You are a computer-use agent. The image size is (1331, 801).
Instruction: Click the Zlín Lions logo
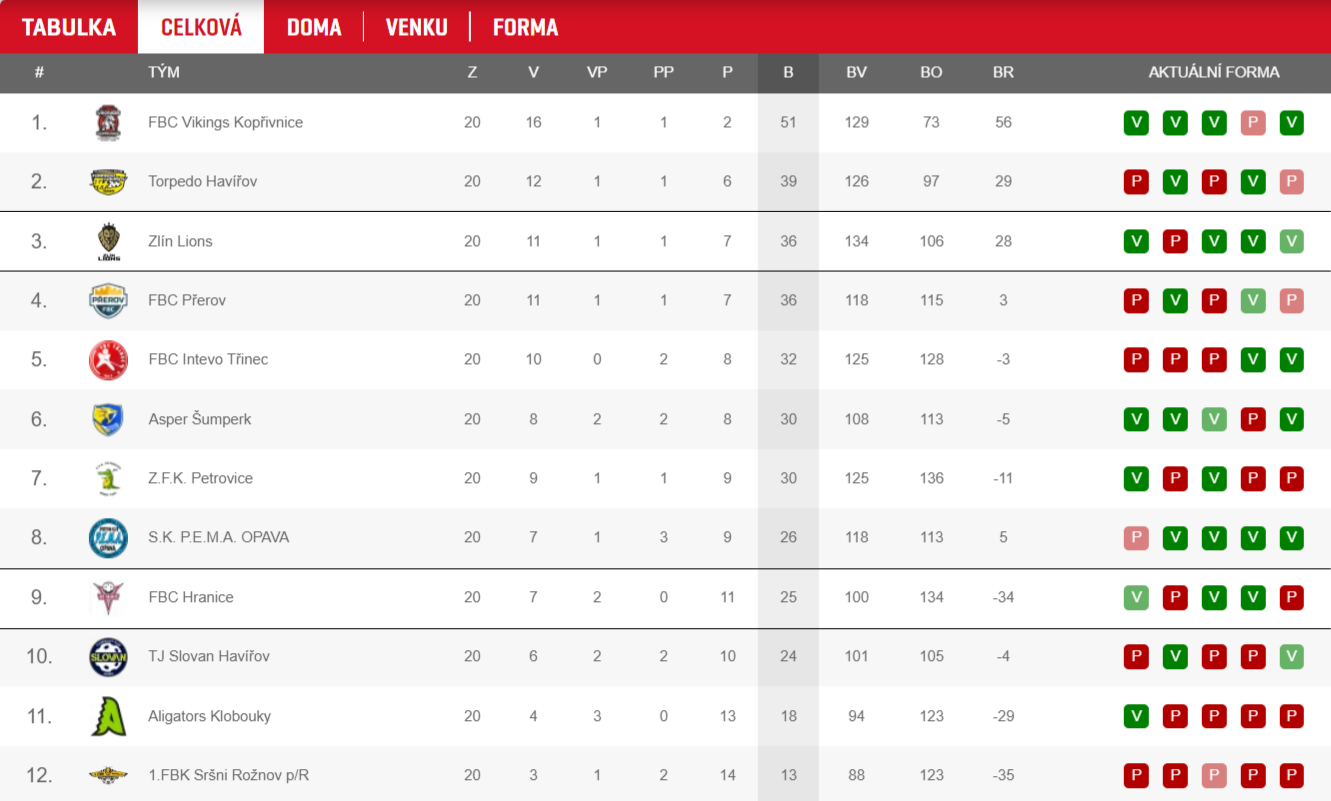pyautogui.click(x=108, y=241)
